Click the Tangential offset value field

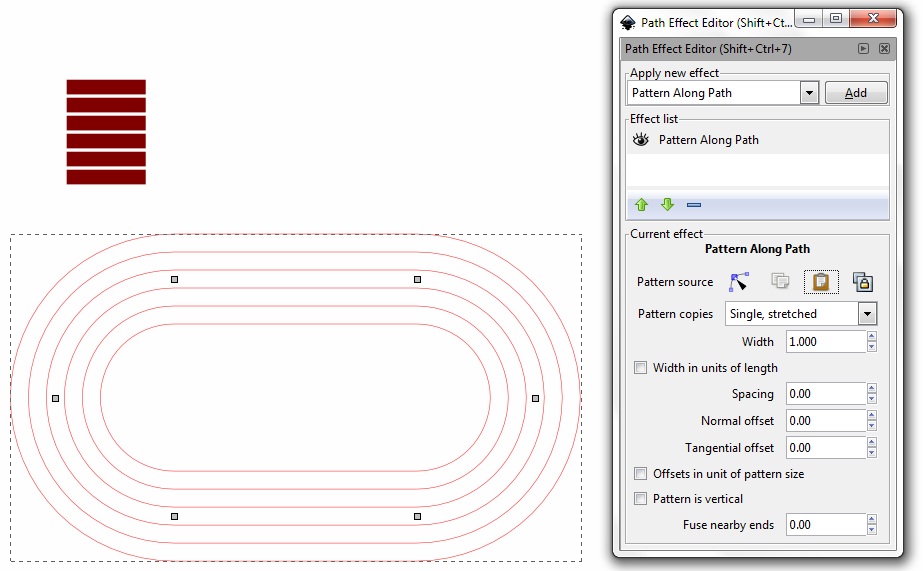click(x=826, y=447)
